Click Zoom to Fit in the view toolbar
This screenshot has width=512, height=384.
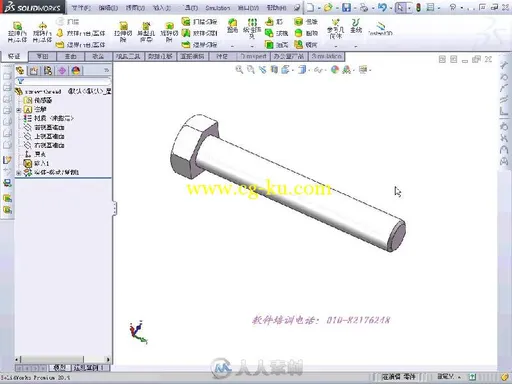pos(239,70)
